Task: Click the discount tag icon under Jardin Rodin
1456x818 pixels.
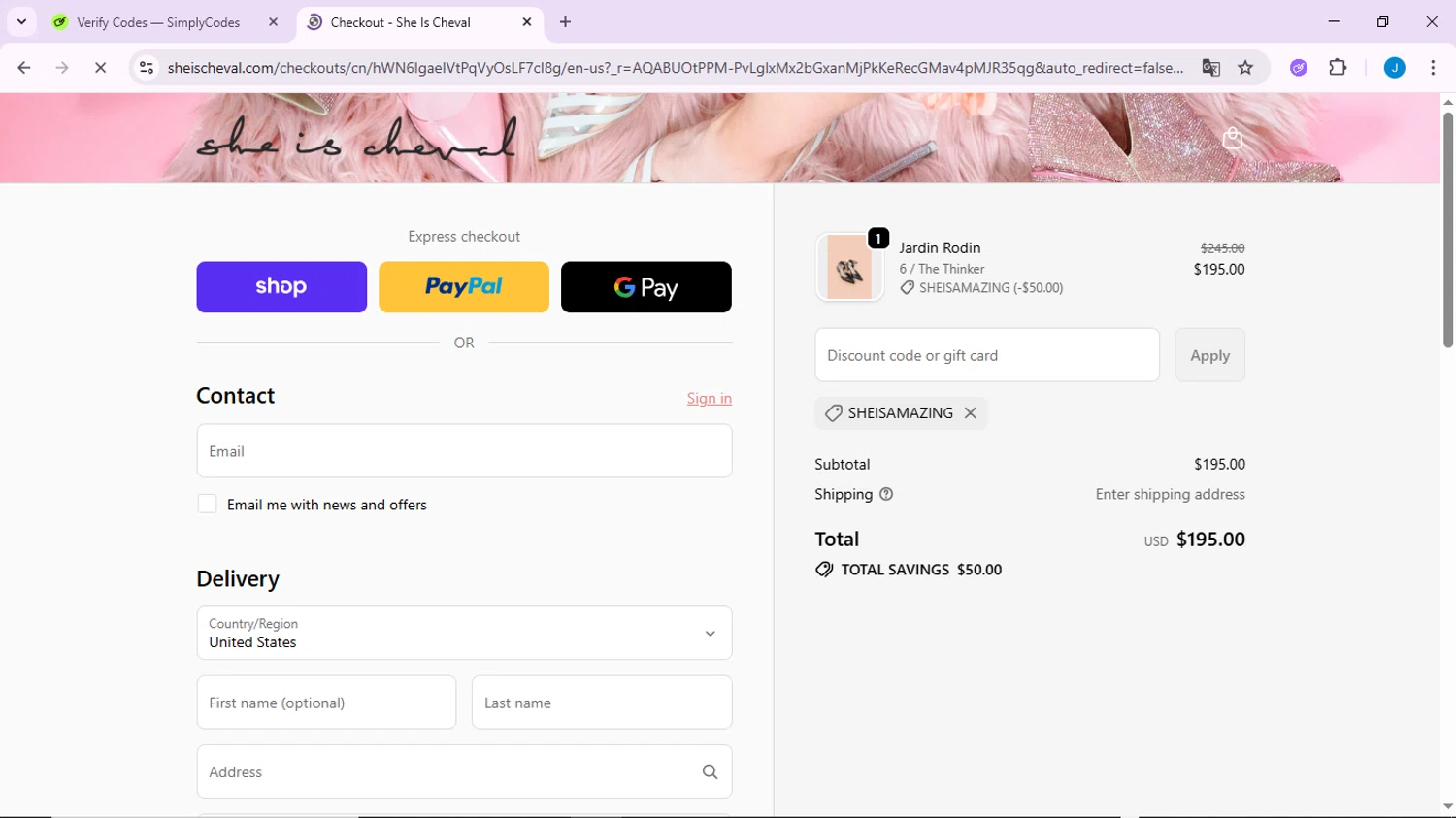Action: coord(907,288)
